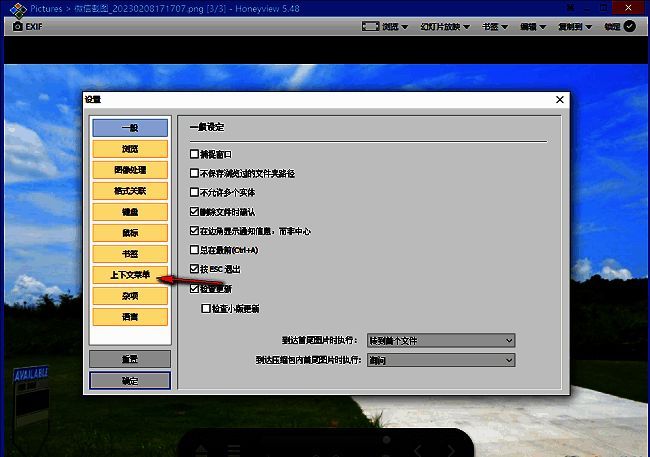Expand the 复制到 dropdown in toolbar
This screenshot has height=457, width=650.
pyautogui.click(x=575, y=27)
